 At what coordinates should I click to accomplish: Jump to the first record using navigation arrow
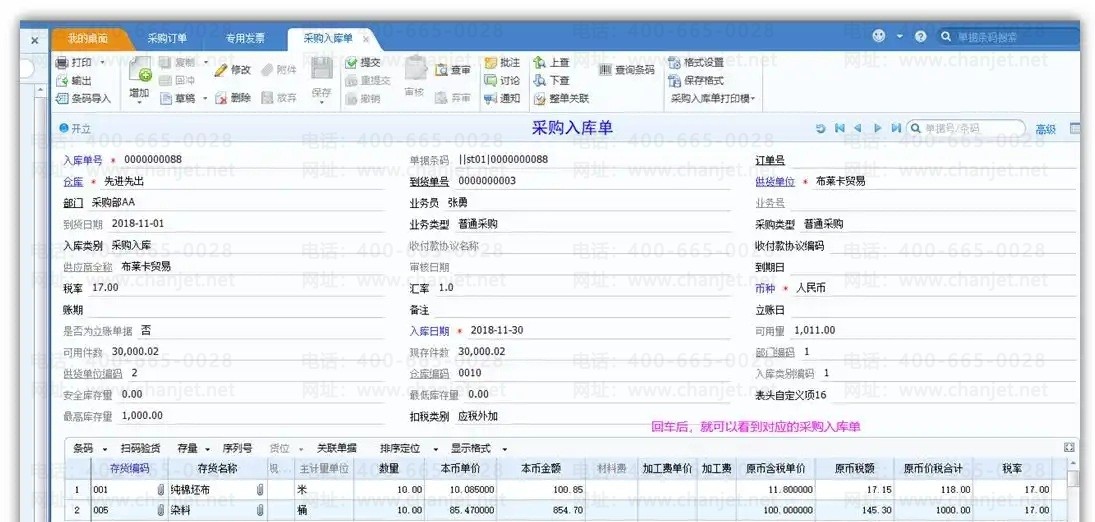[839, 129]
